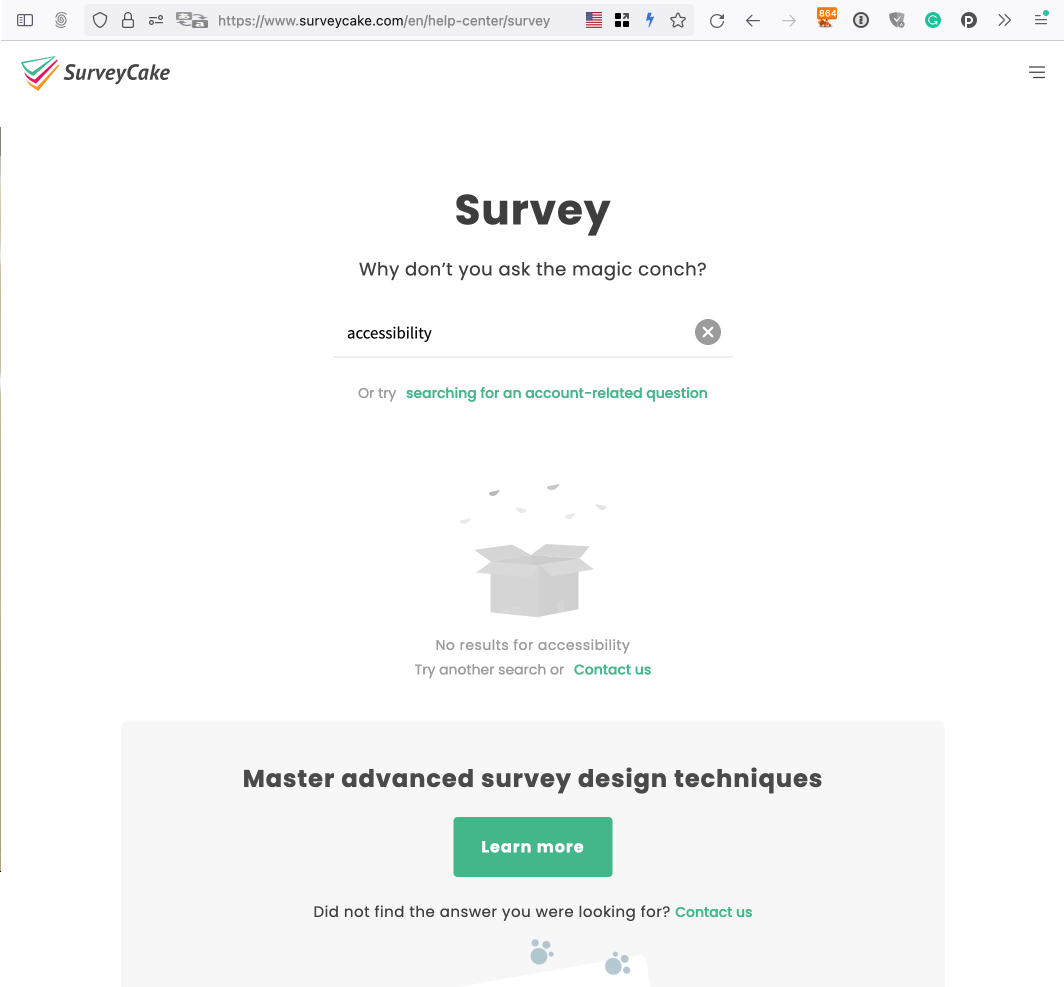Open the tracking protection shield

coord(99,20)
